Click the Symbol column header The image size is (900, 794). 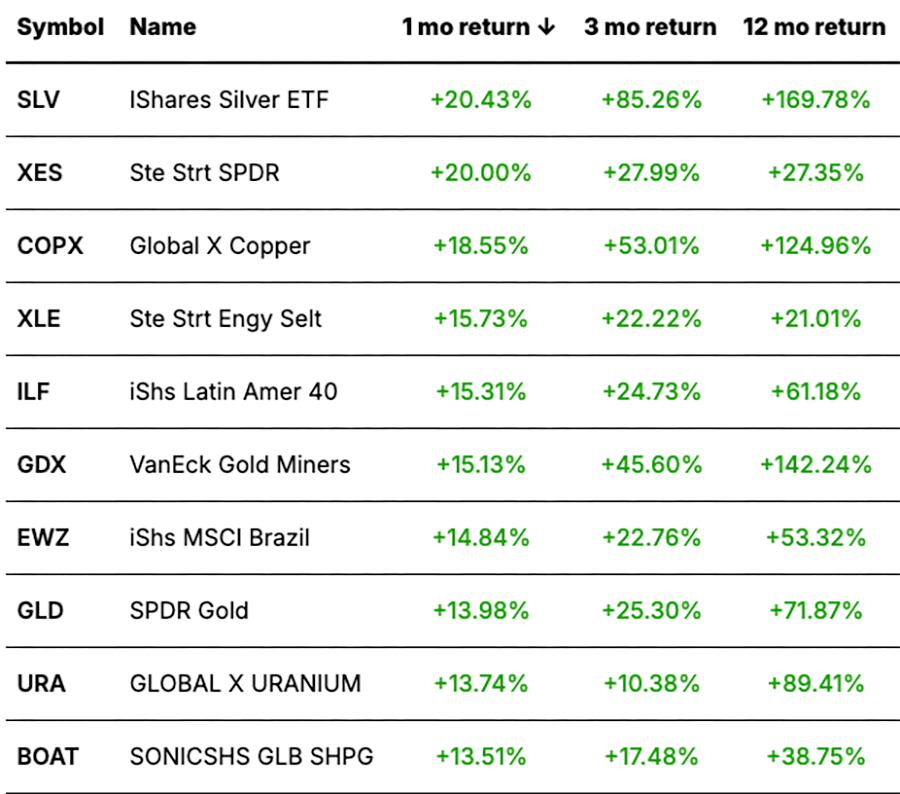60,27
